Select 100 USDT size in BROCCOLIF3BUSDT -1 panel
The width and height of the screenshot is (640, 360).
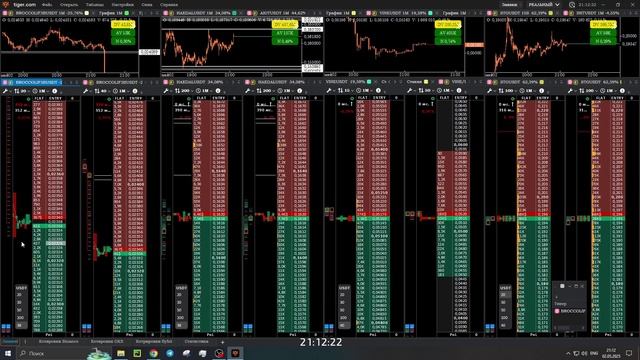[20, 318]
